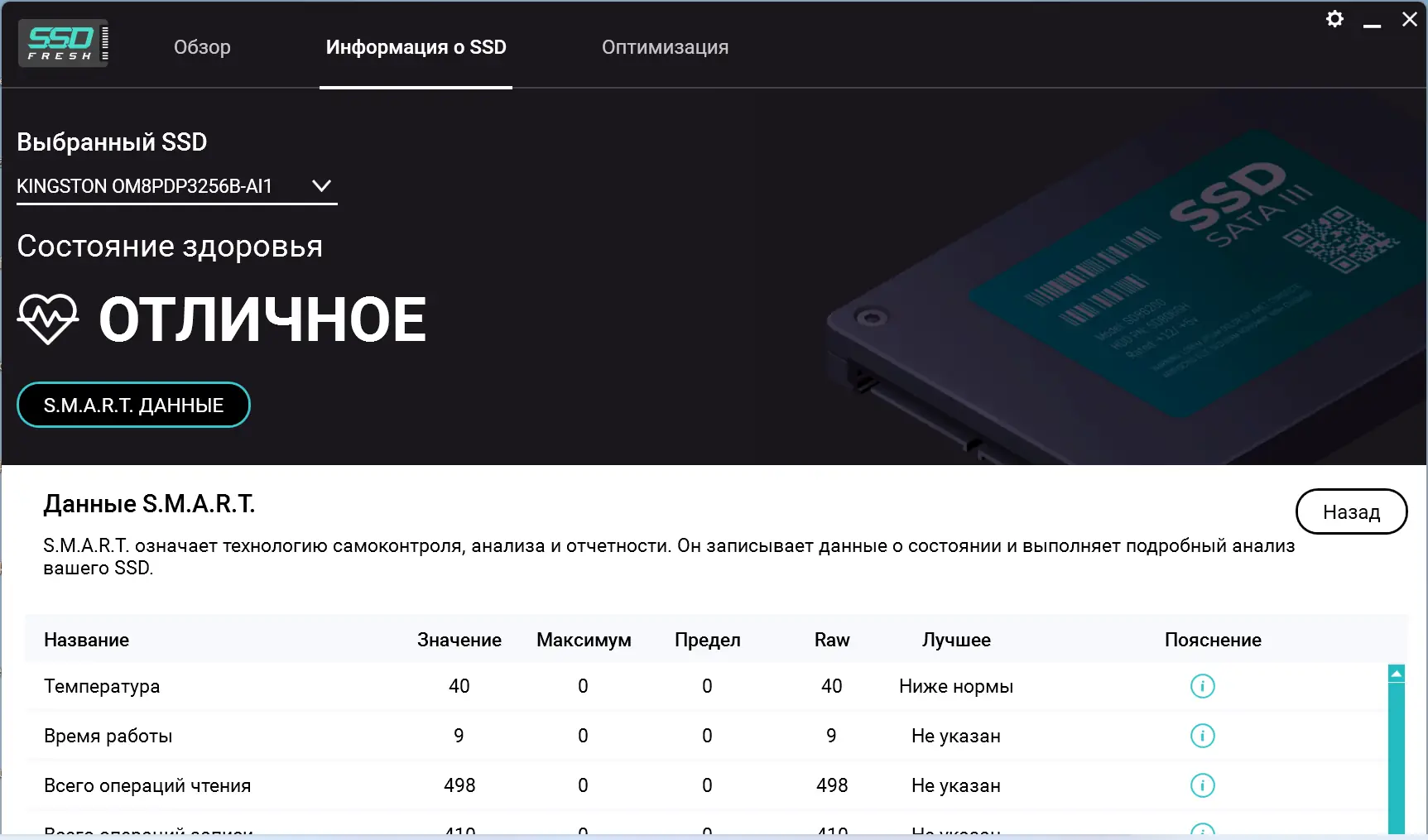This screenshot has height=840, width=1428.
Task: Click the Raw column header
Action: 832,640
